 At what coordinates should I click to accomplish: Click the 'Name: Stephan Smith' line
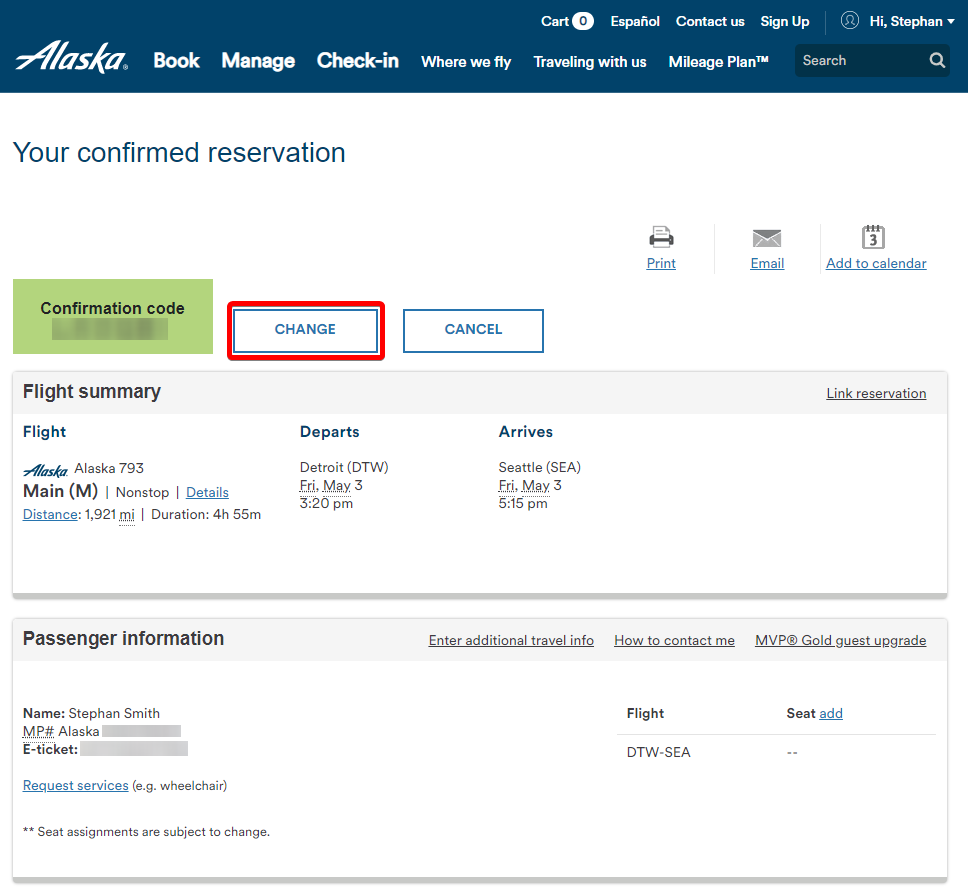pos(91,713)
